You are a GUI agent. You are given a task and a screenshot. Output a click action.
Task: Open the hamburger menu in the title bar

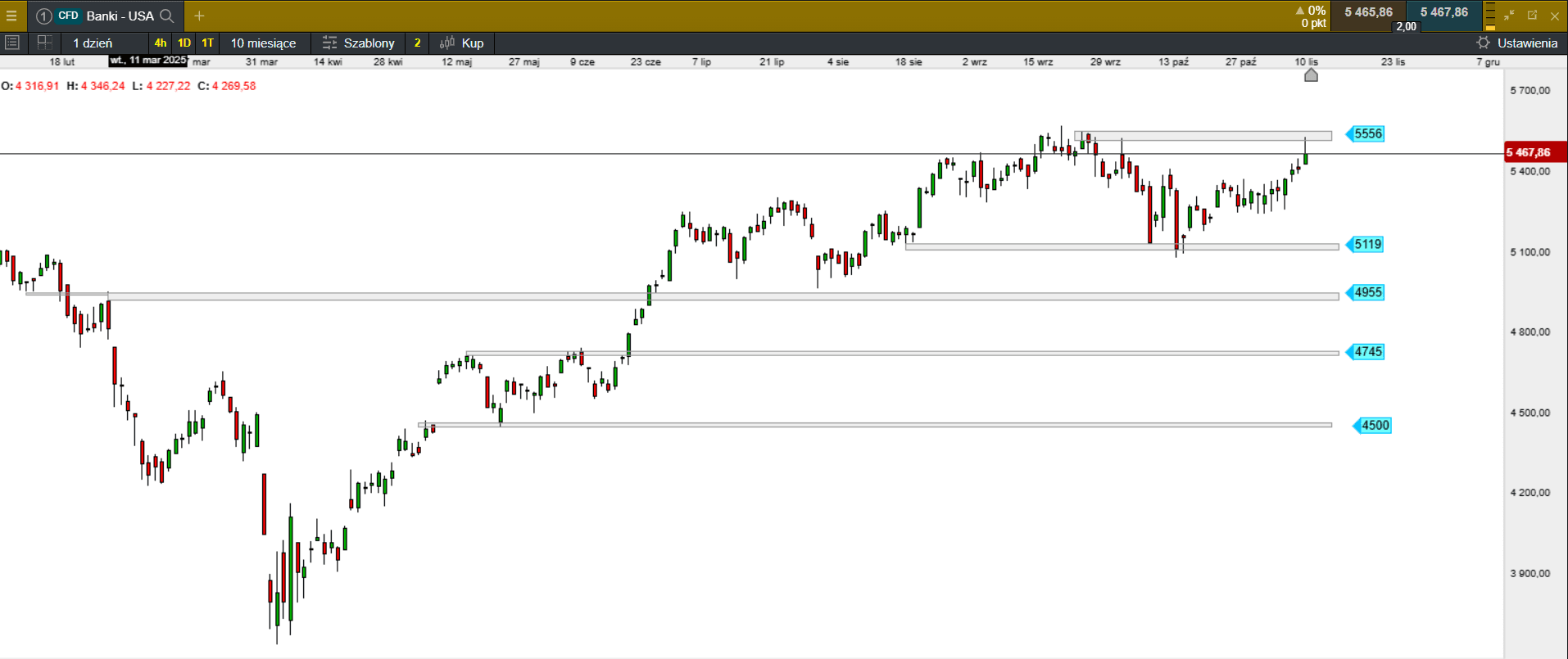click(x=11, y=16)
